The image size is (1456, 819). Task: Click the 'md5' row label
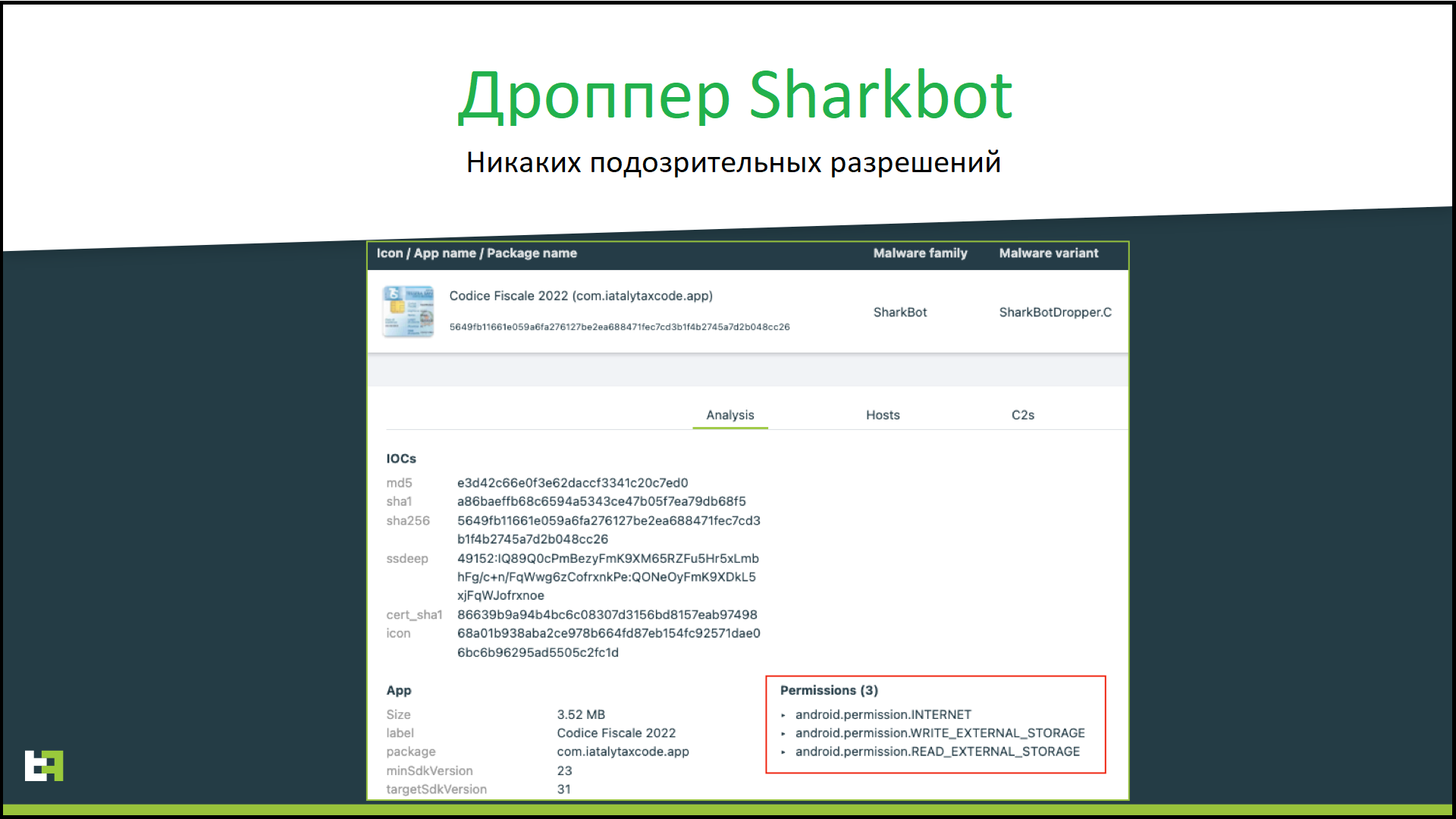[x=399, y=482]
